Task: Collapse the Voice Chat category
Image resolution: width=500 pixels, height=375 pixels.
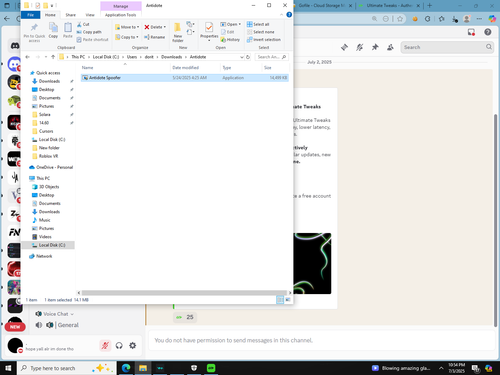Action: 55,314
